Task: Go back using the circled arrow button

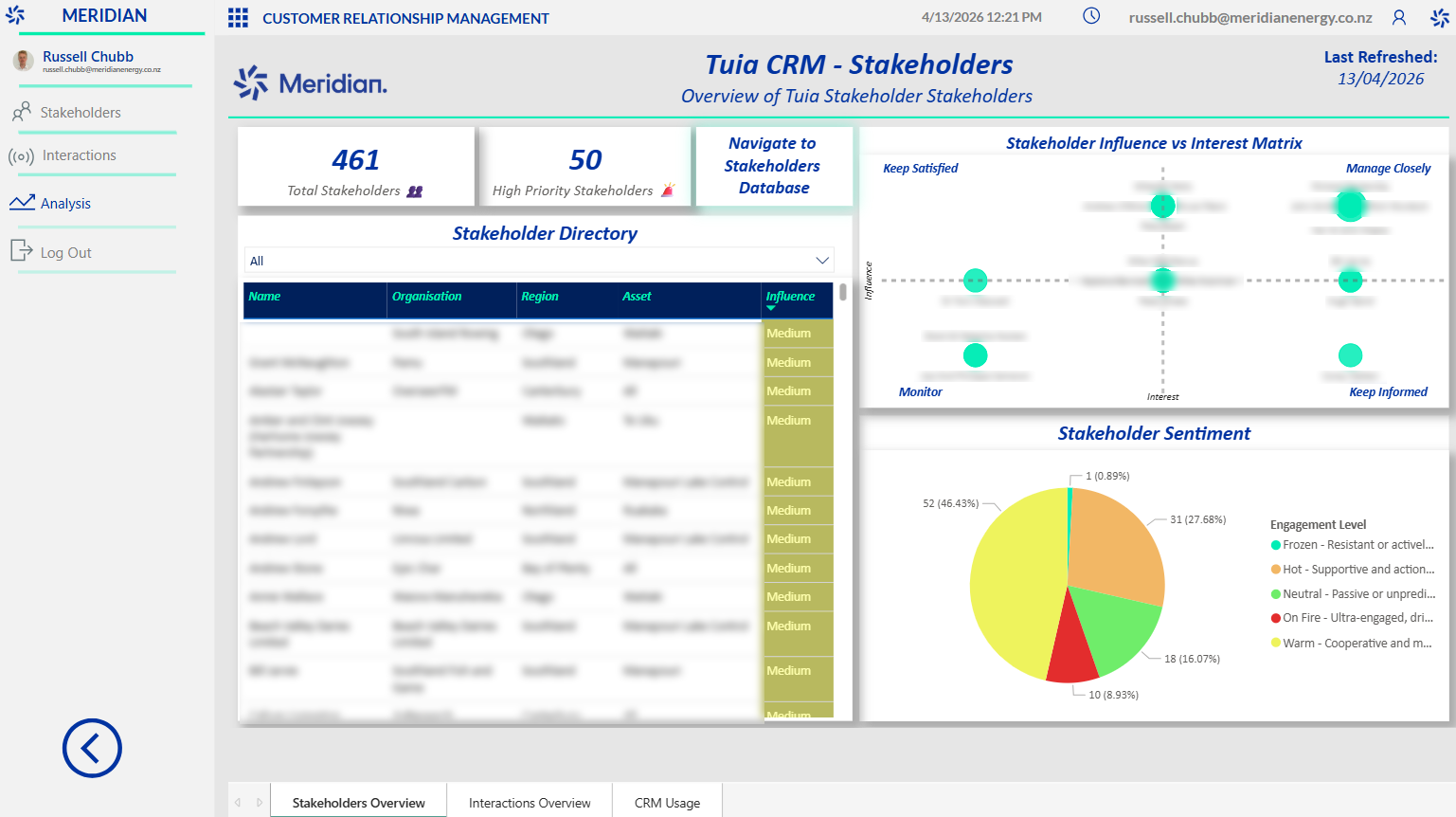Action: click(92, 748)
